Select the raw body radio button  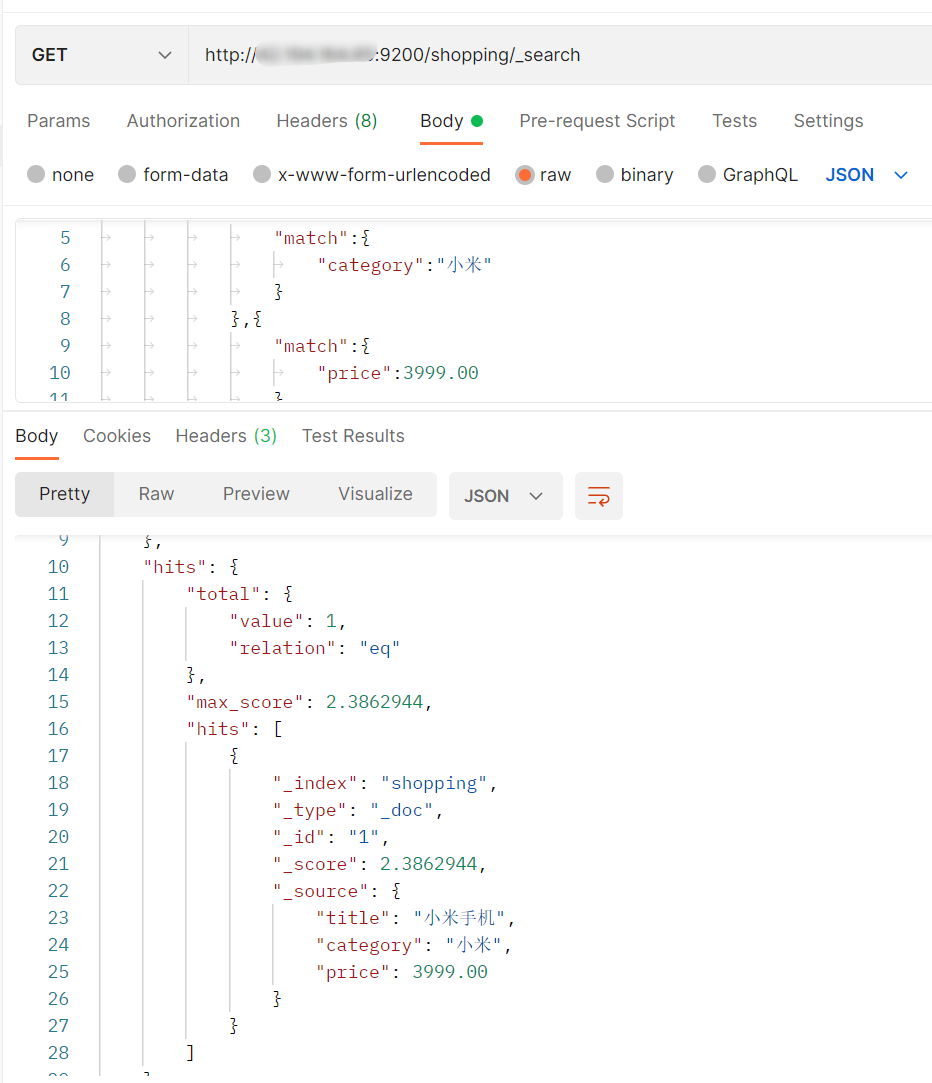coord(525,175)
